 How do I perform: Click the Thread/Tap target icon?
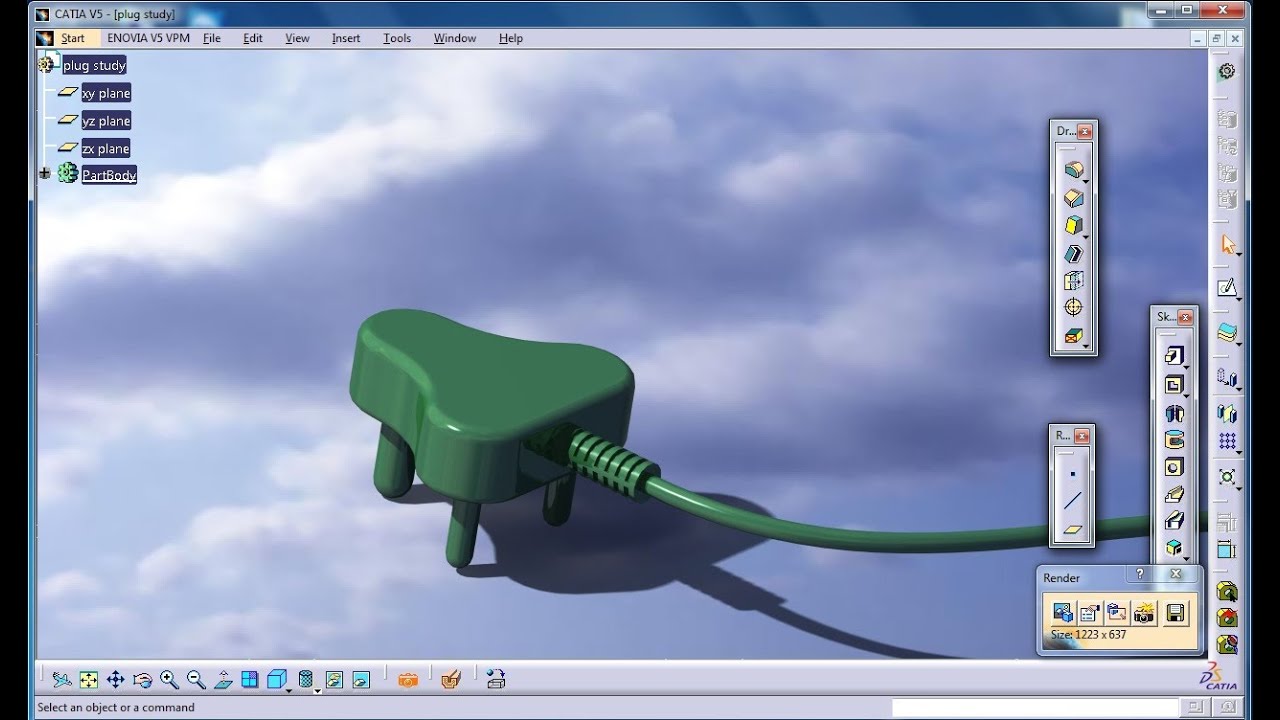coord(1073,307)
